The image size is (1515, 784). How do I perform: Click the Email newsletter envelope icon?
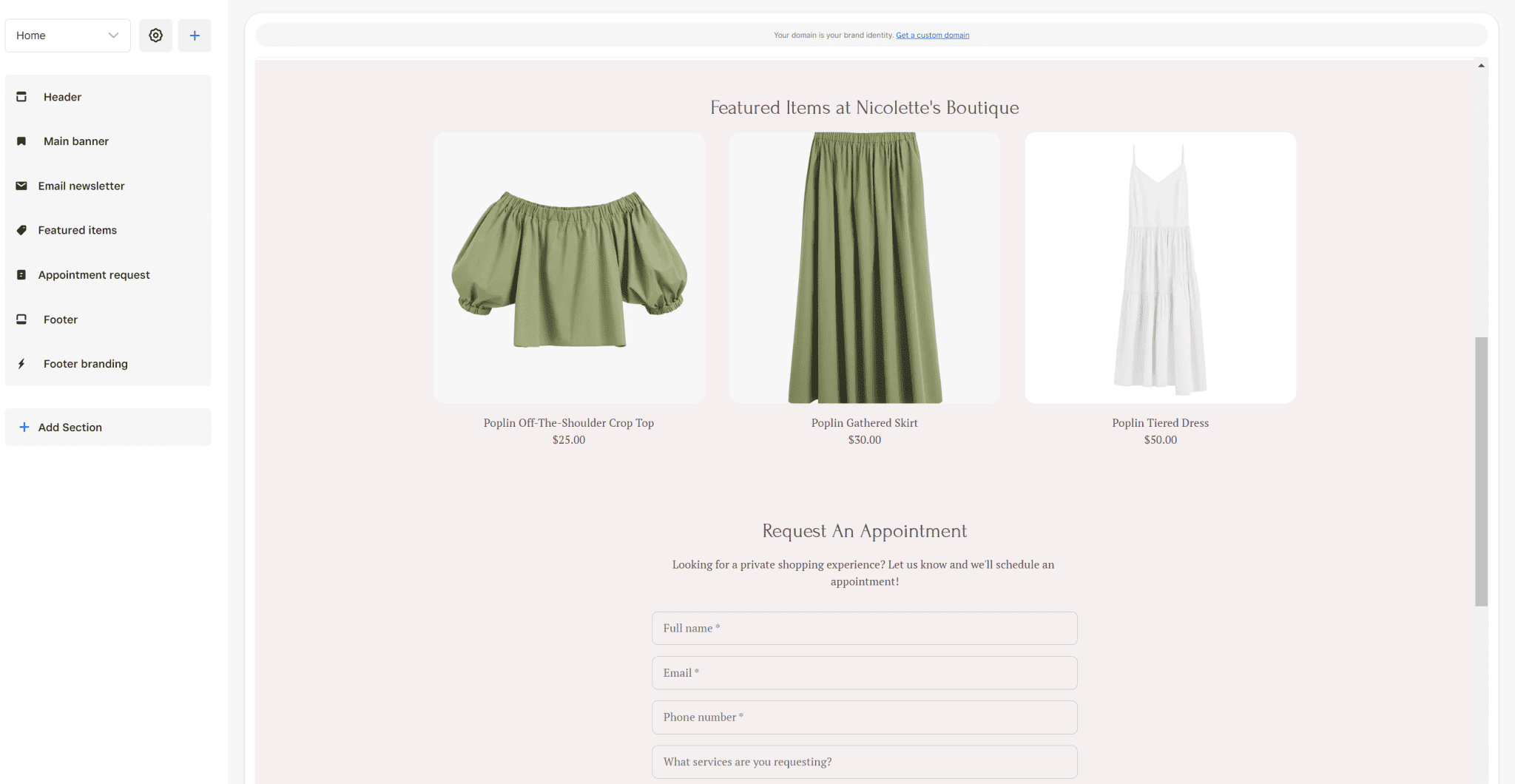21,186
